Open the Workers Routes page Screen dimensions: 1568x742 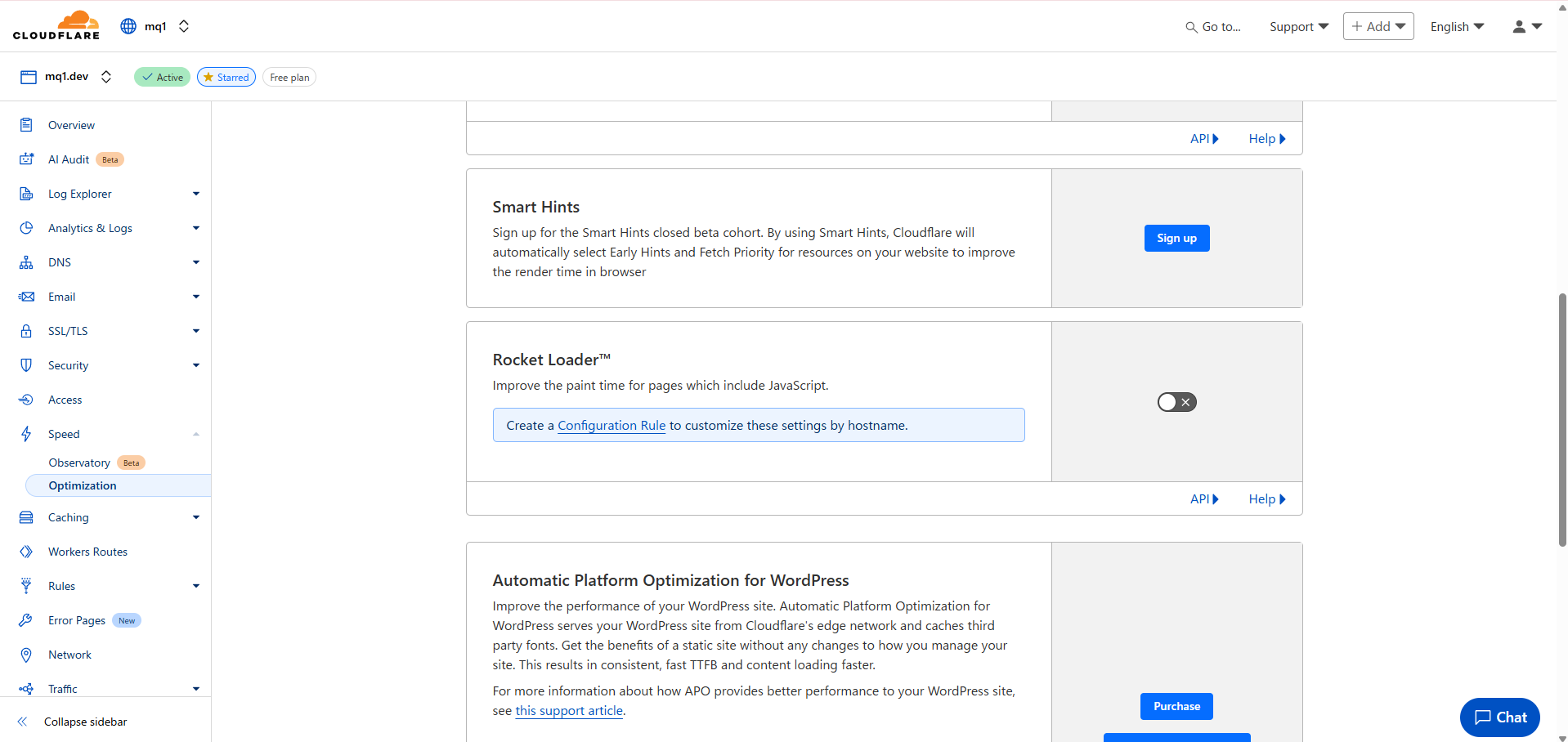87,552
